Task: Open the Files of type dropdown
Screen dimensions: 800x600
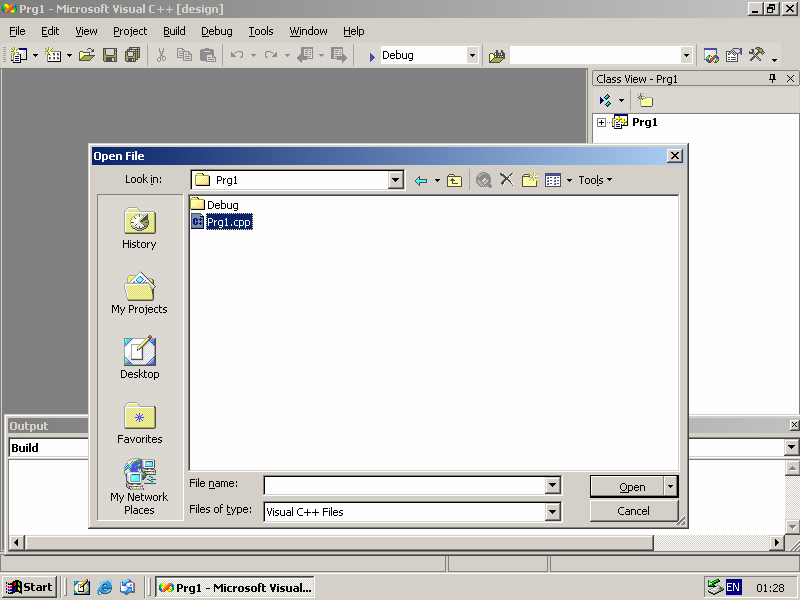Action: [x=553, y=512]
